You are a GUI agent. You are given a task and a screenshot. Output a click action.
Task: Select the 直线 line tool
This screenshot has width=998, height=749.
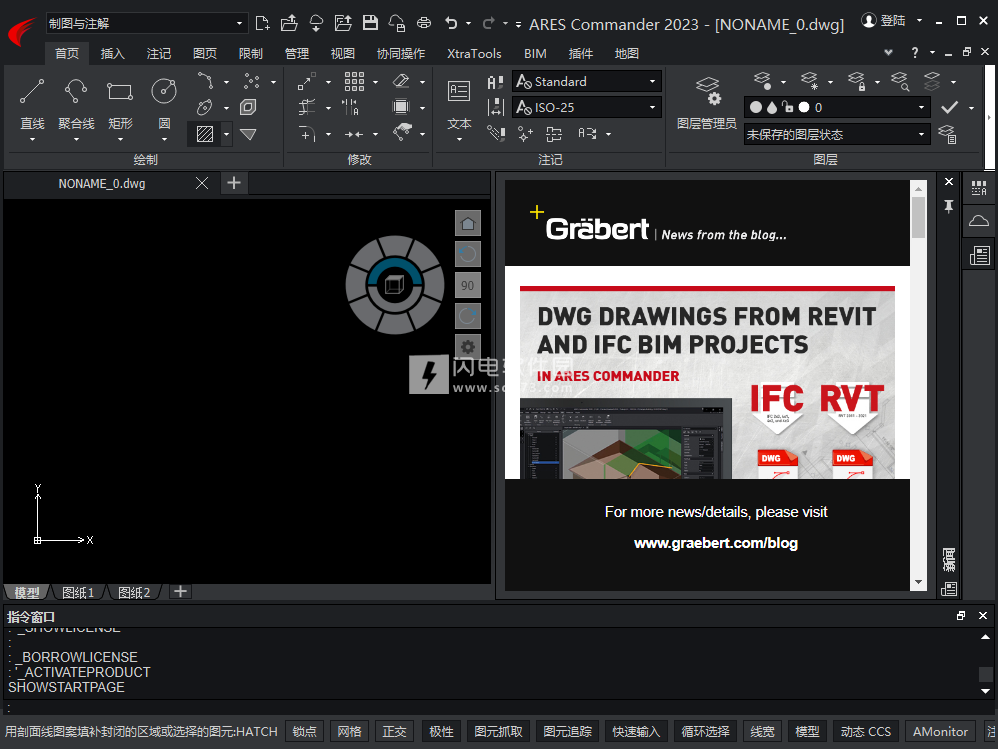(x=32, y=102)
